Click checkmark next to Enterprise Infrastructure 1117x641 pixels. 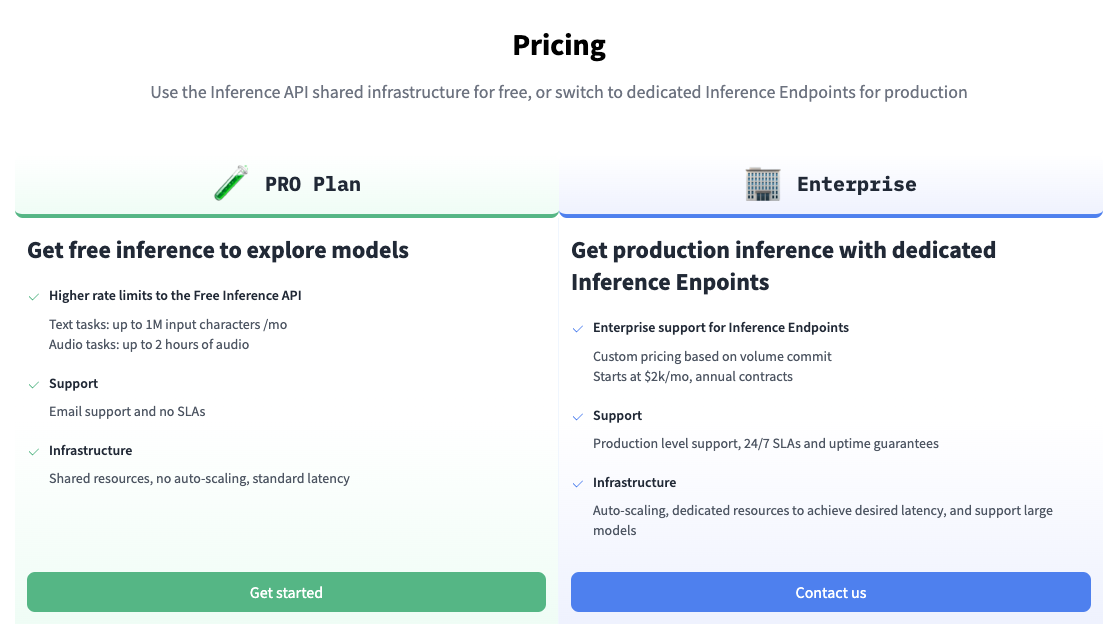coord(578,483)
